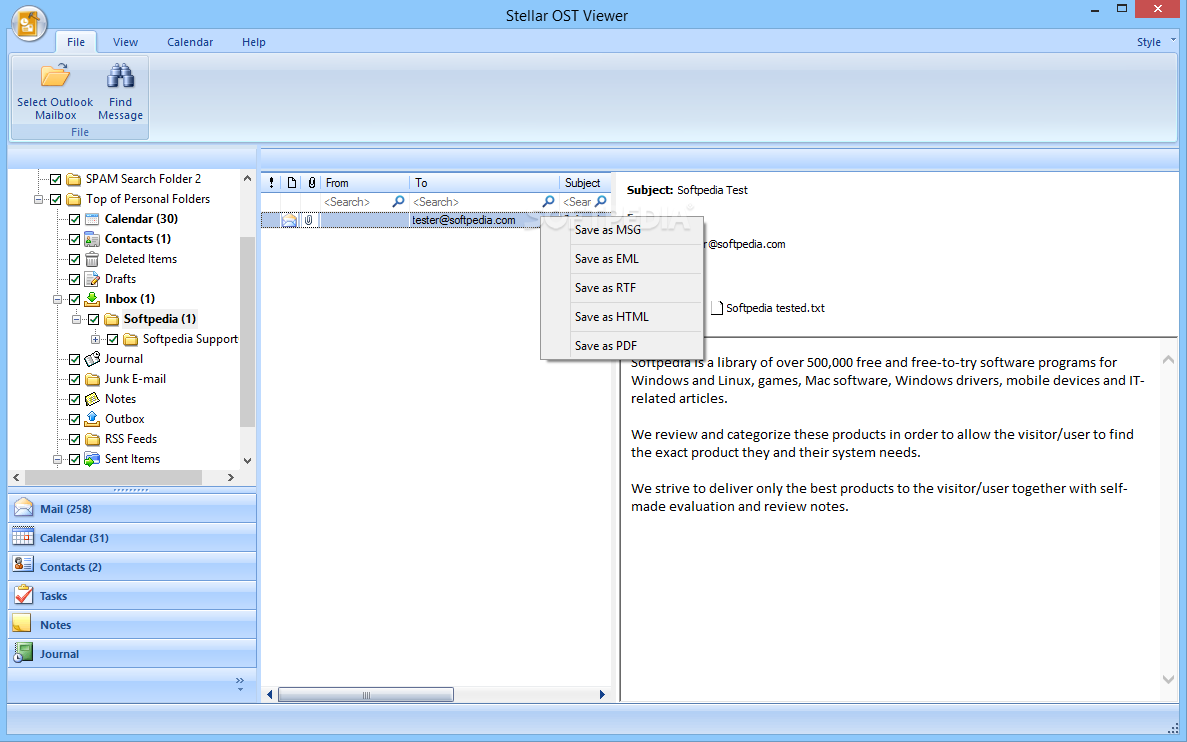Image resolution: width=1187 pixels, height=742 pixels.
Task: Collapse the Softpedia (1) tree node
Action: pos(76,320)
